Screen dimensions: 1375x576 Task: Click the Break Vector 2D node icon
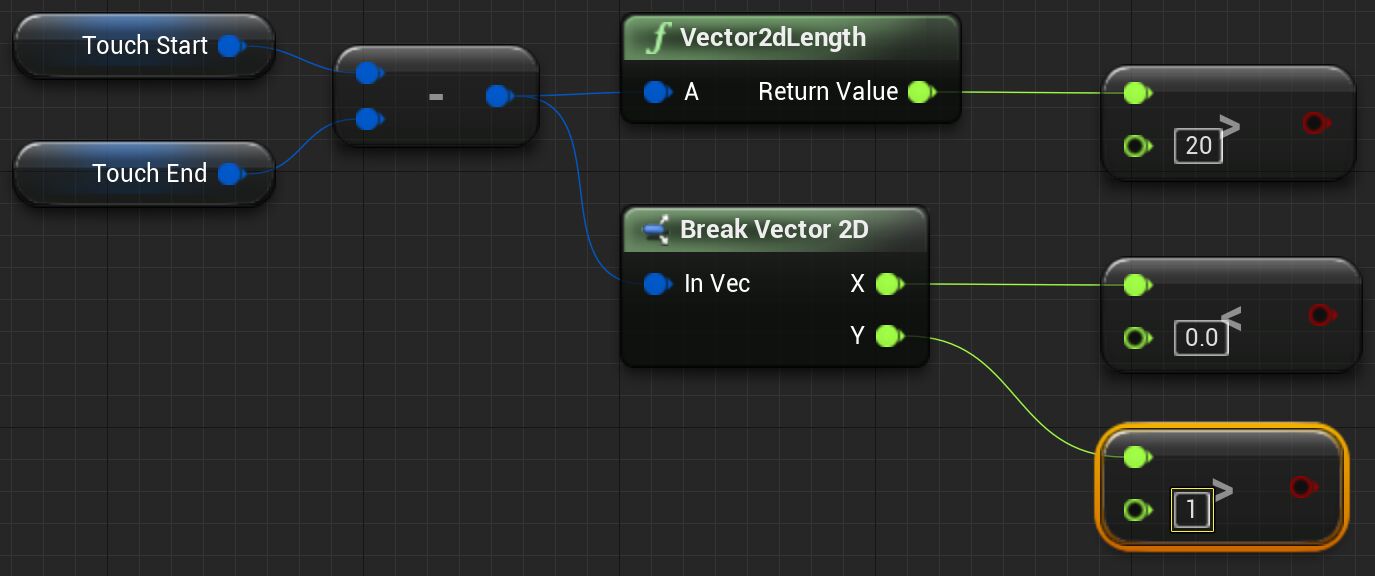coord(656,231)
